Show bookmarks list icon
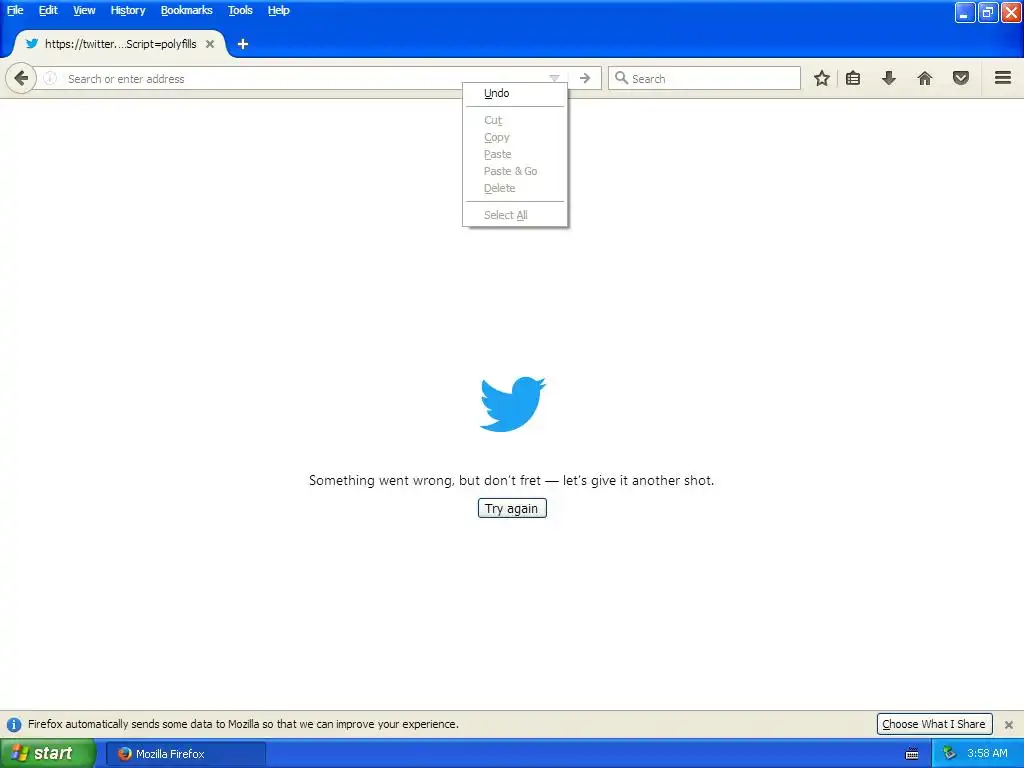 (853, 78)
